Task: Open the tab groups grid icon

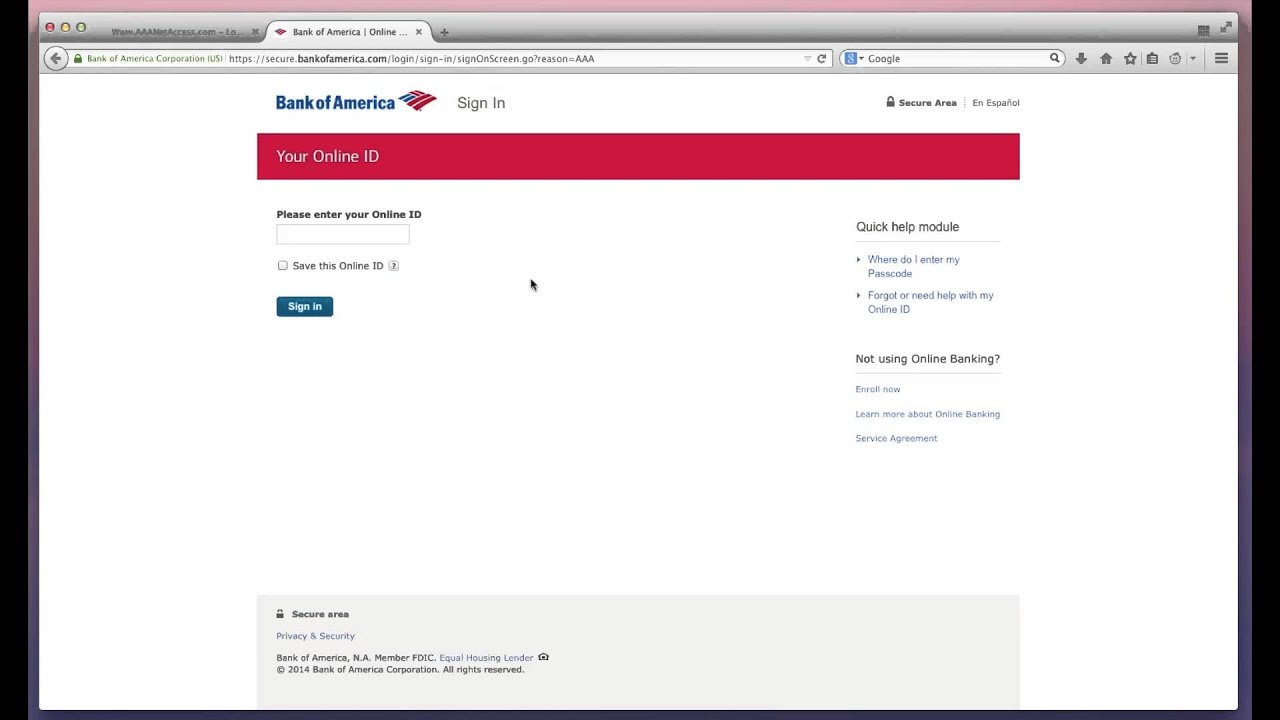Action: [1204, 31]
